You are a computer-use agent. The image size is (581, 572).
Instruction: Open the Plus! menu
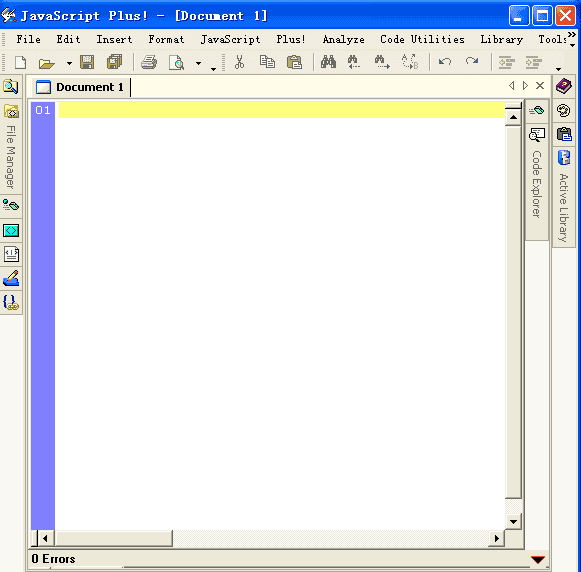click(291, 39)
